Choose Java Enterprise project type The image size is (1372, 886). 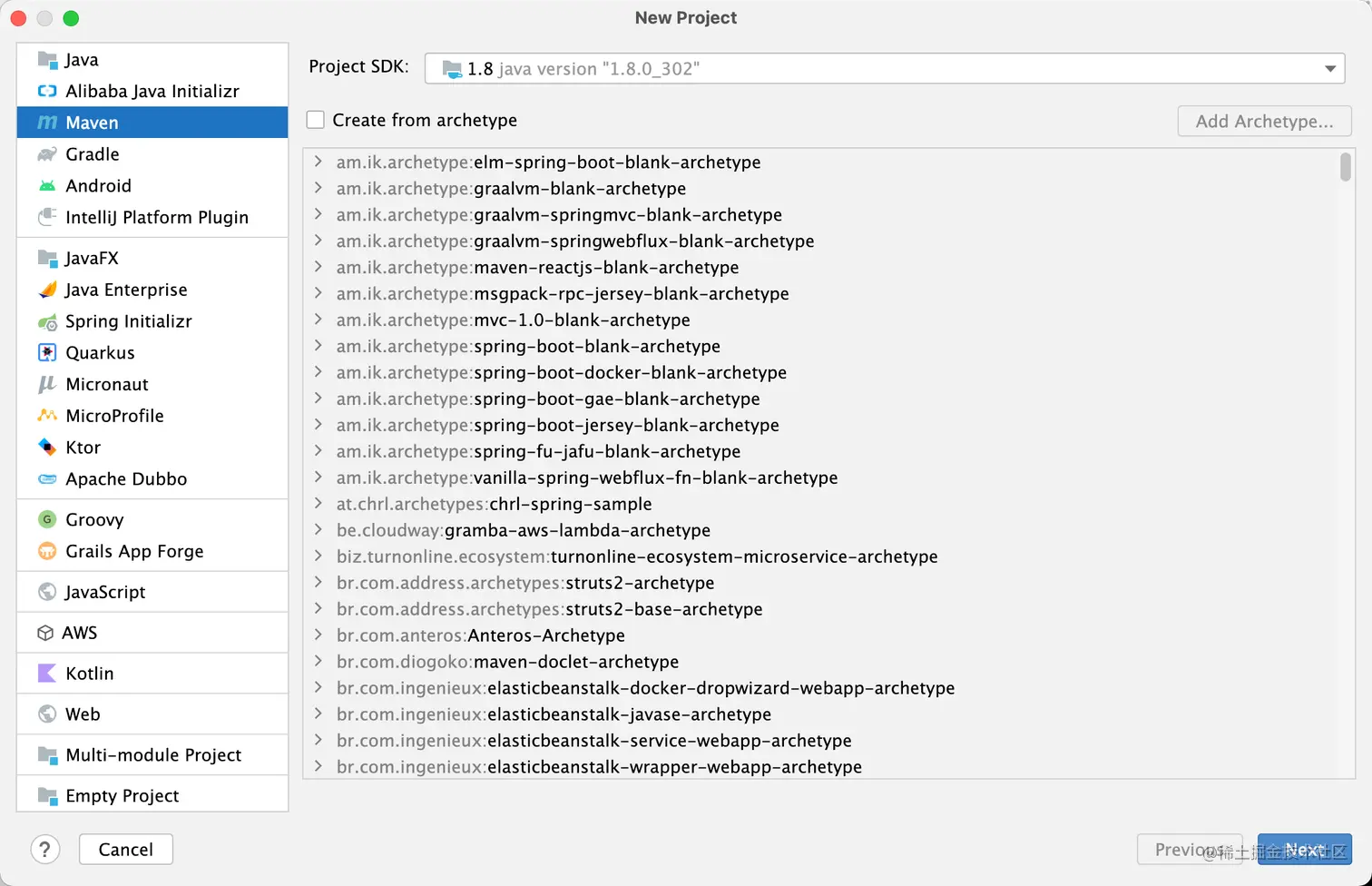(152, 290)
